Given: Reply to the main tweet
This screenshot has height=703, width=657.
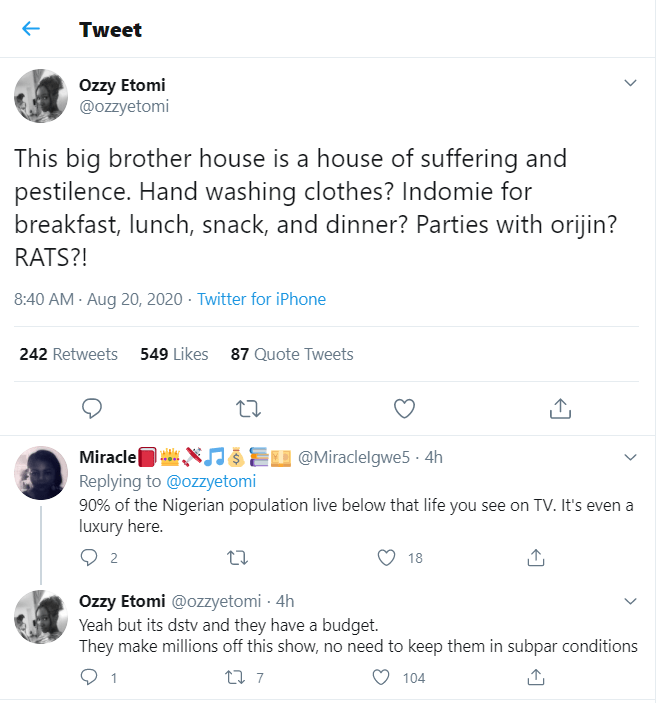Looking at the screenshot, I should [92, 408].
